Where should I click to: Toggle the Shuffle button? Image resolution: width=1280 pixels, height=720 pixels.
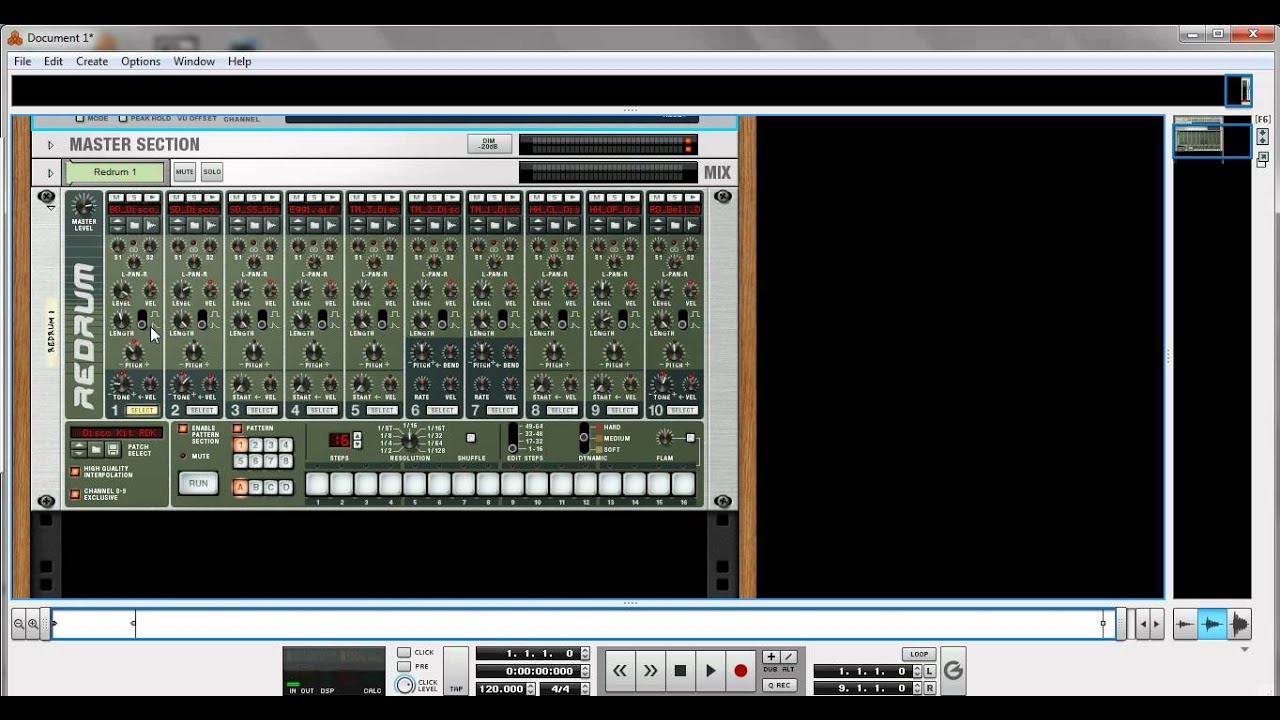coord(471,438)
